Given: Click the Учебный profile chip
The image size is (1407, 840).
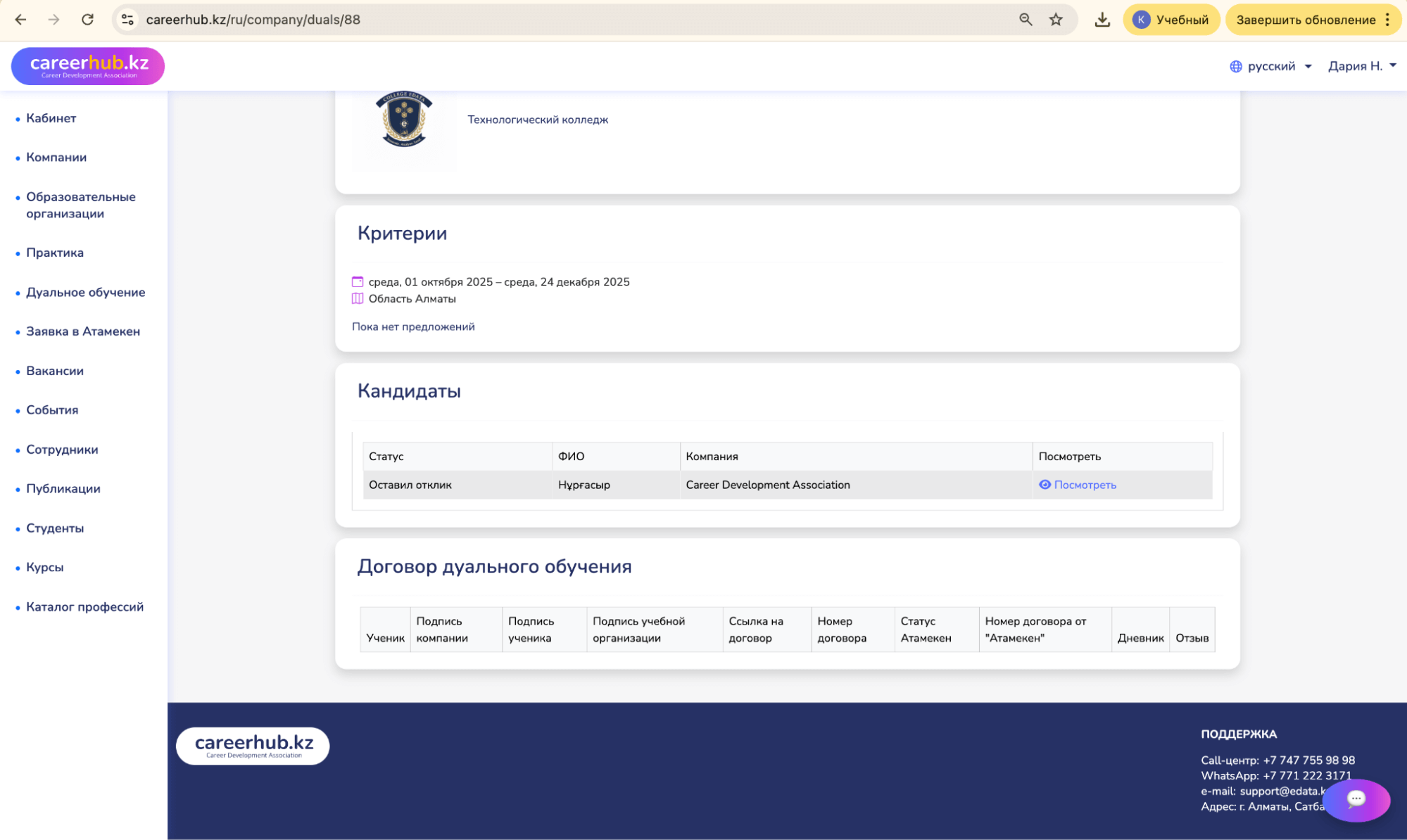Looking at the screenshot, I should [x=1171, y=20].
